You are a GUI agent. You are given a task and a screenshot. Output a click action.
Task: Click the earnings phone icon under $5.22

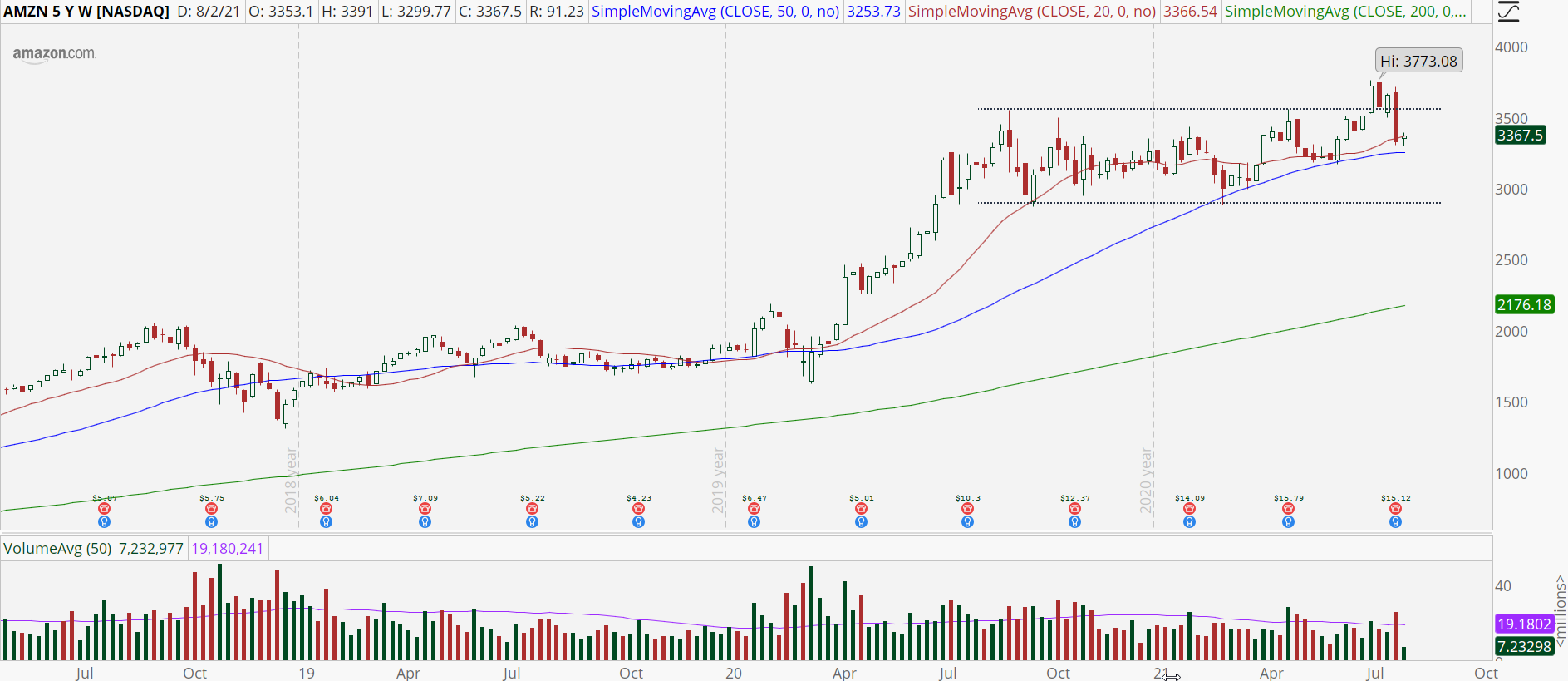pyautogui.click(x=533, y=509)
